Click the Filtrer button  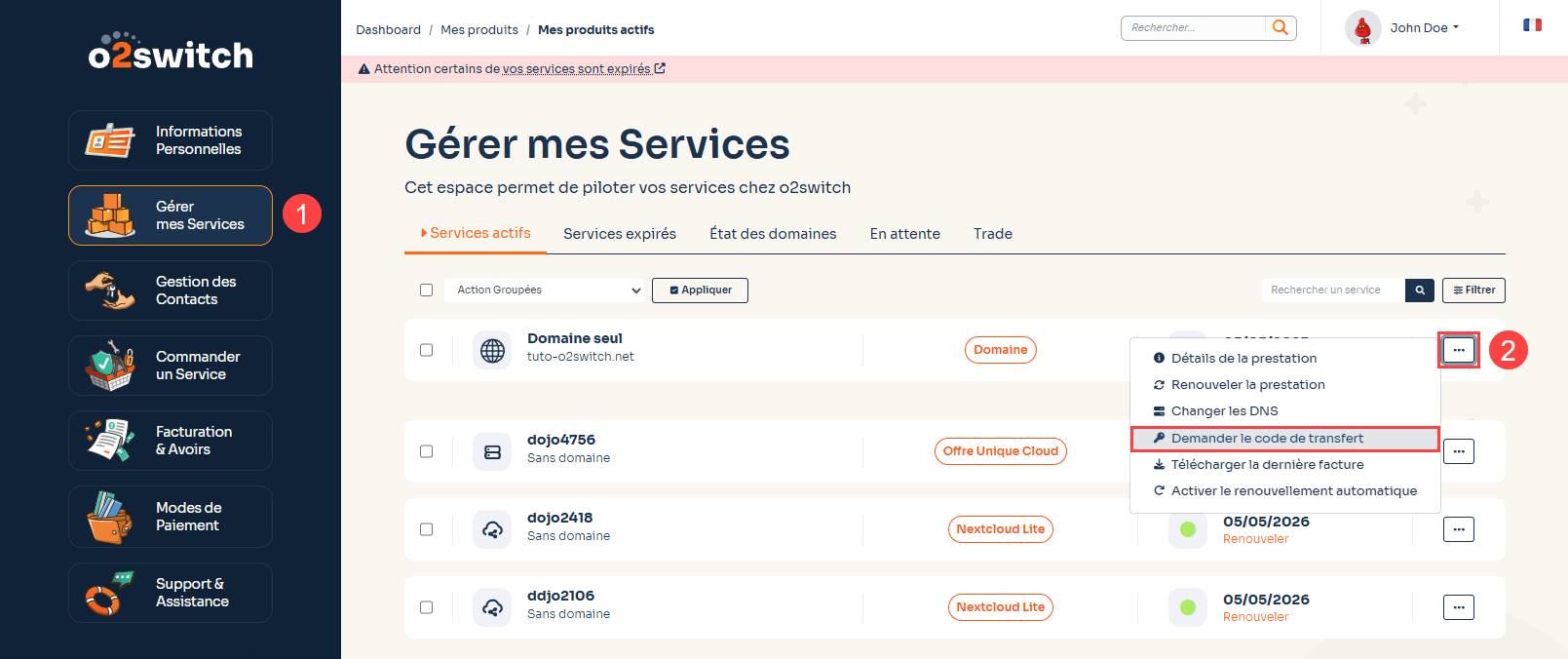coord(1473,290)
